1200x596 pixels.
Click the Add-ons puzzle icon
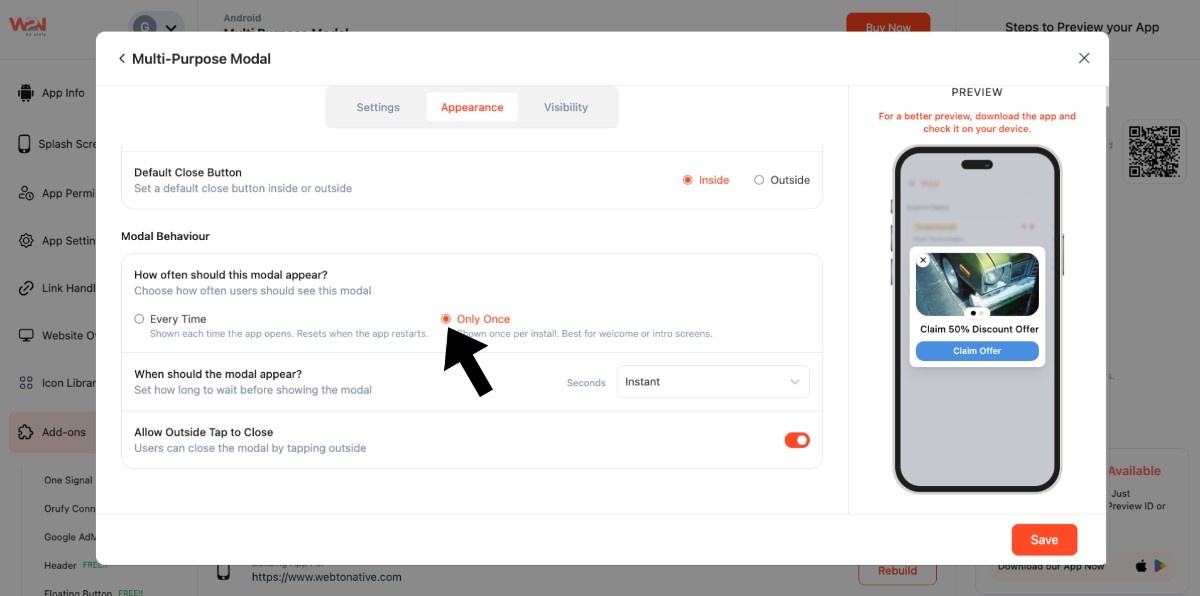pos(25,433)
